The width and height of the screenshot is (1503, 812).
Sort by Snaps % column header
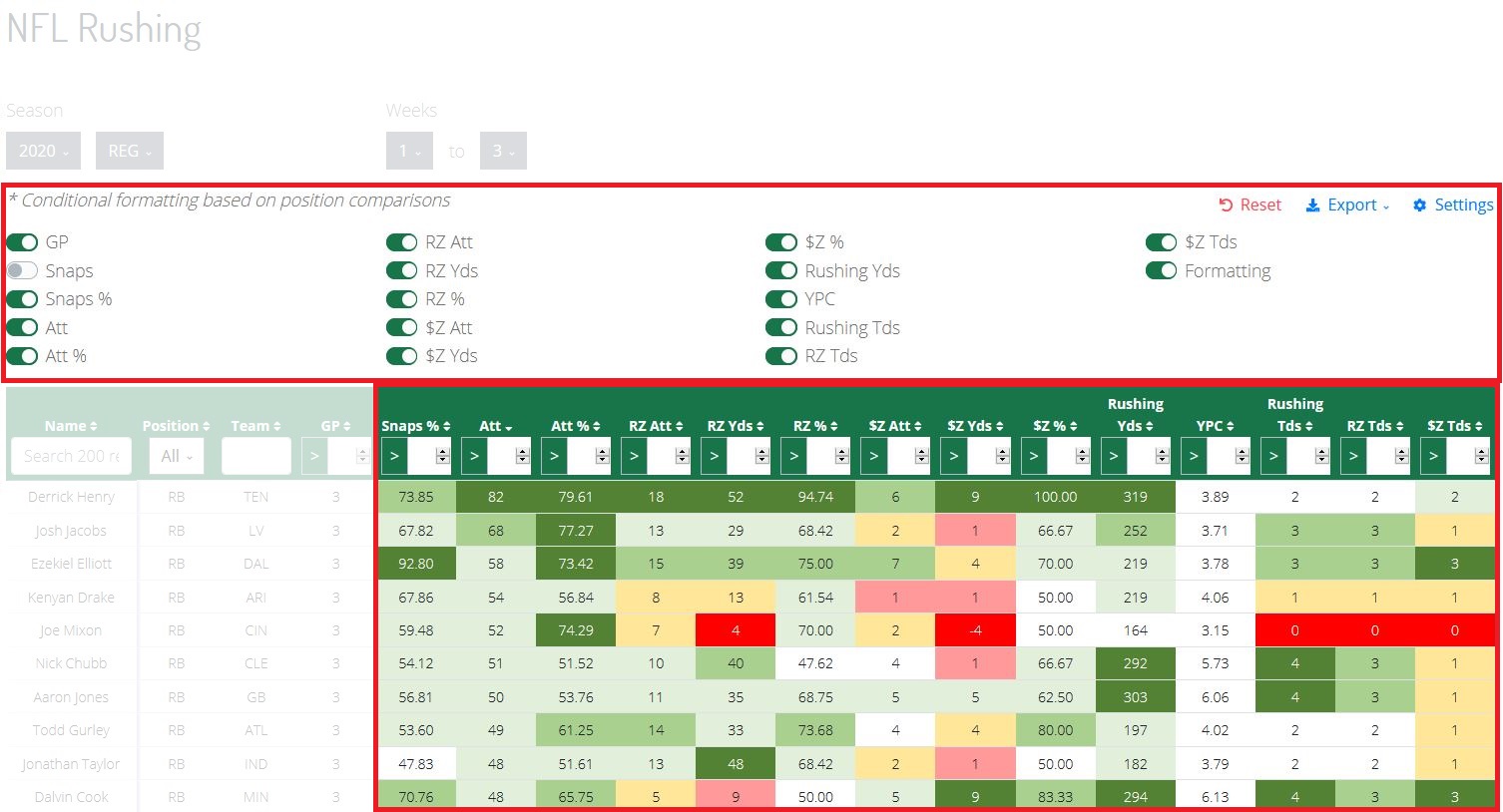[416, 426]
